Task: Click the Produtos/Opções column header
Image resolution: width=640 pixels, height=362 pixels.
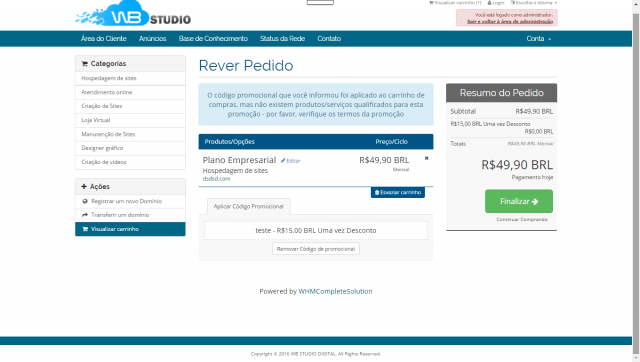Action: pyautogui.click(x=229, y=142)
